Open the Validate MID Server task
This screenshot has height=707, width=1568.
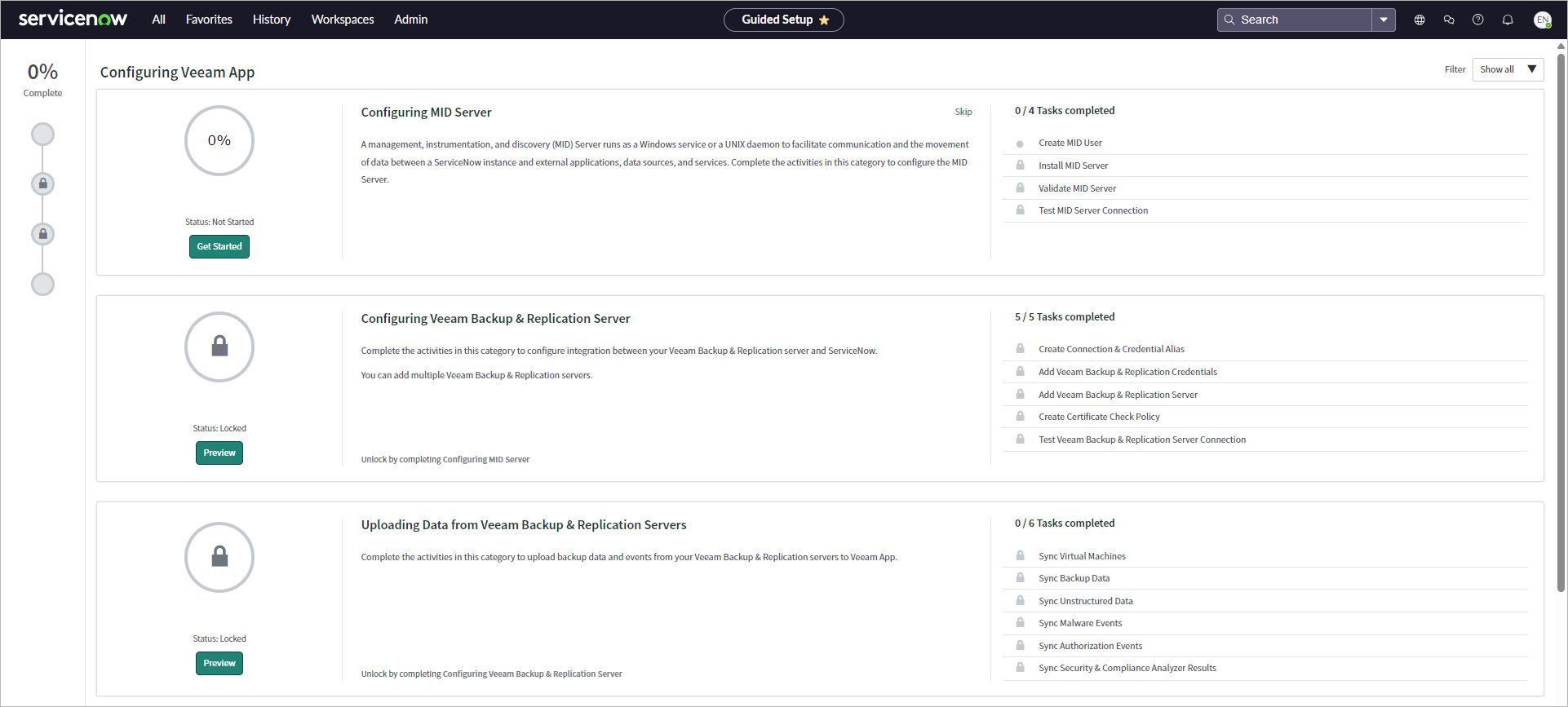(x=1077, y=188)
